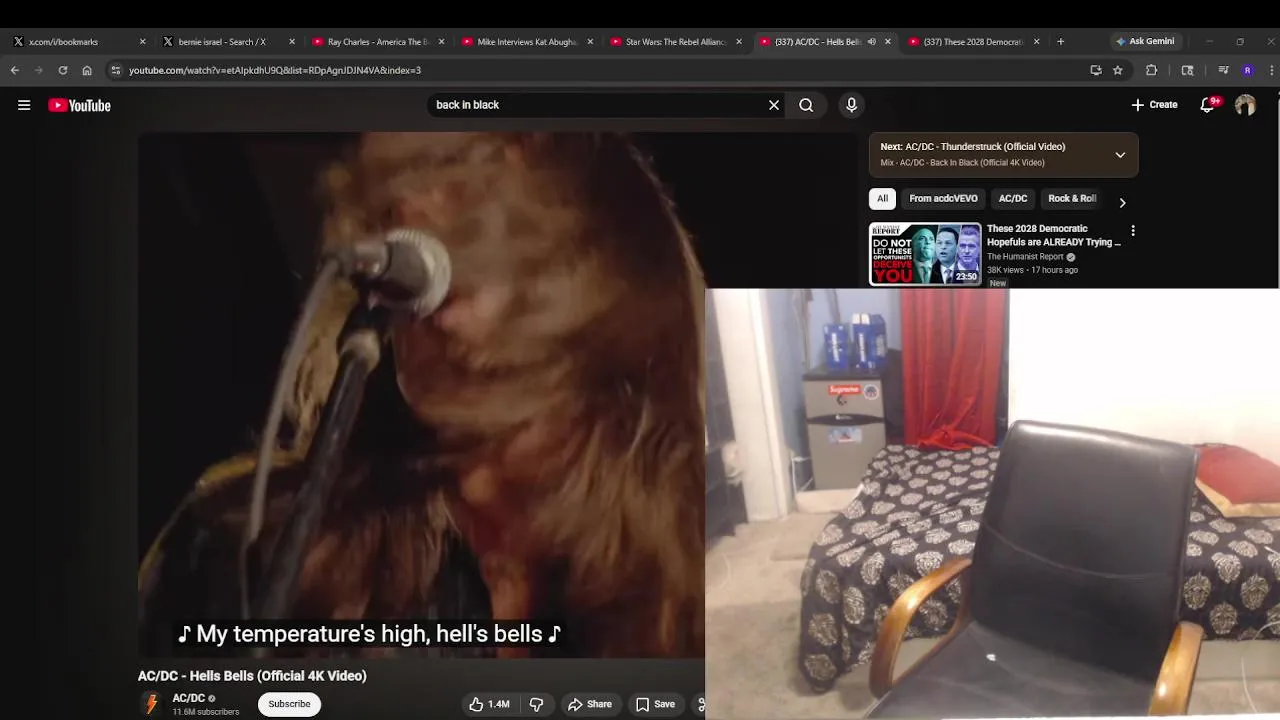Go back in browser history

[x=14, y=70]
